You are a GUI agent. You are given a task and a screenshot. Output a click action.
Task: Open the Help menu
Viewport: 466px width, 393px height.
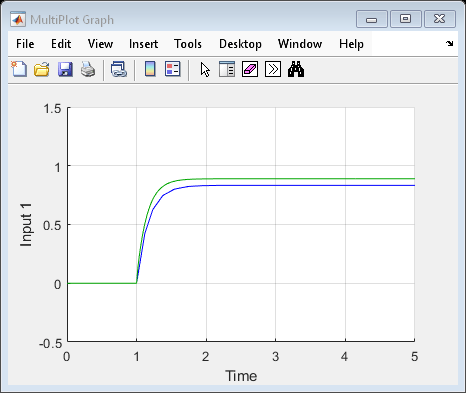point(351,44)
